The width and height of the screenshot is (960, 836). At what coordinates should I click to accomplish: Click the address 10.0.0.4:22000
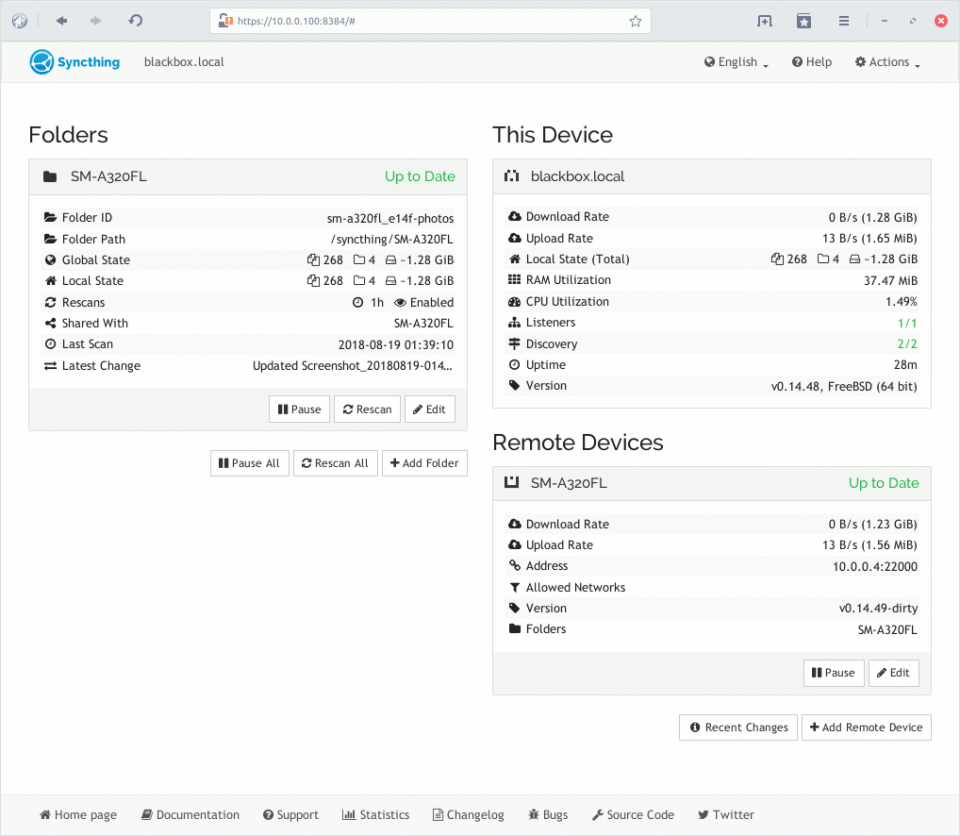point(875,567)
